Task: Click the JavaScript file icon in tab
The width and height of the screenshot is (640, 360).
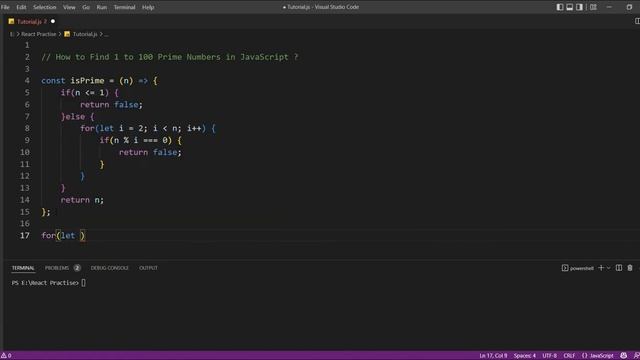Action: (11, 21)
